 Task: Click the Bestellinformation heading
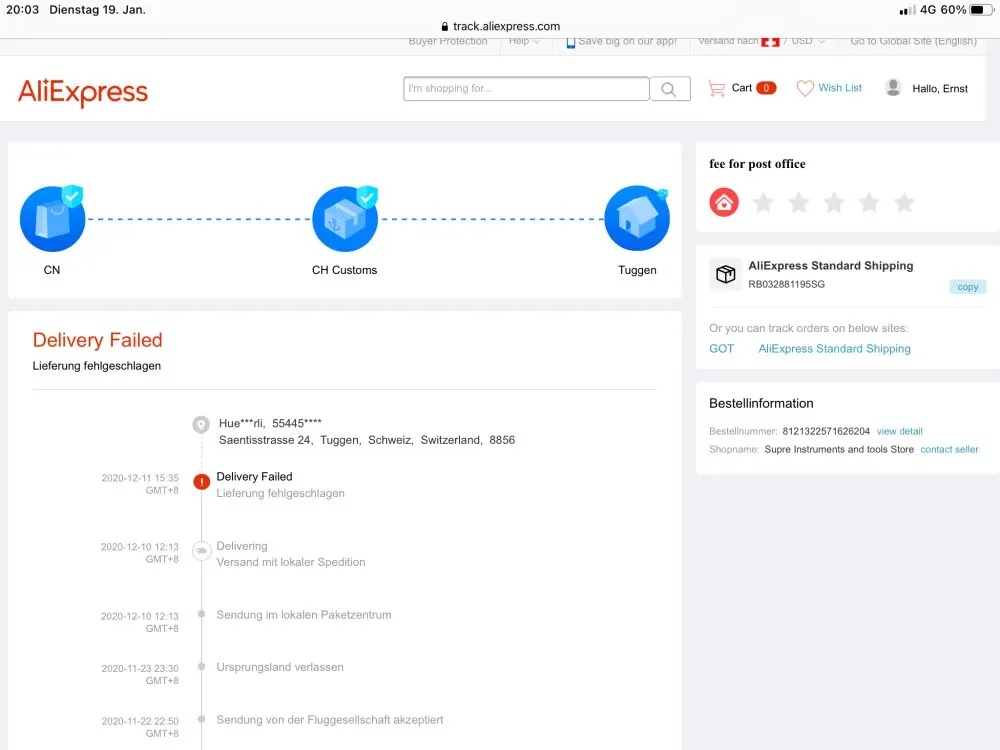click(761, 404)
